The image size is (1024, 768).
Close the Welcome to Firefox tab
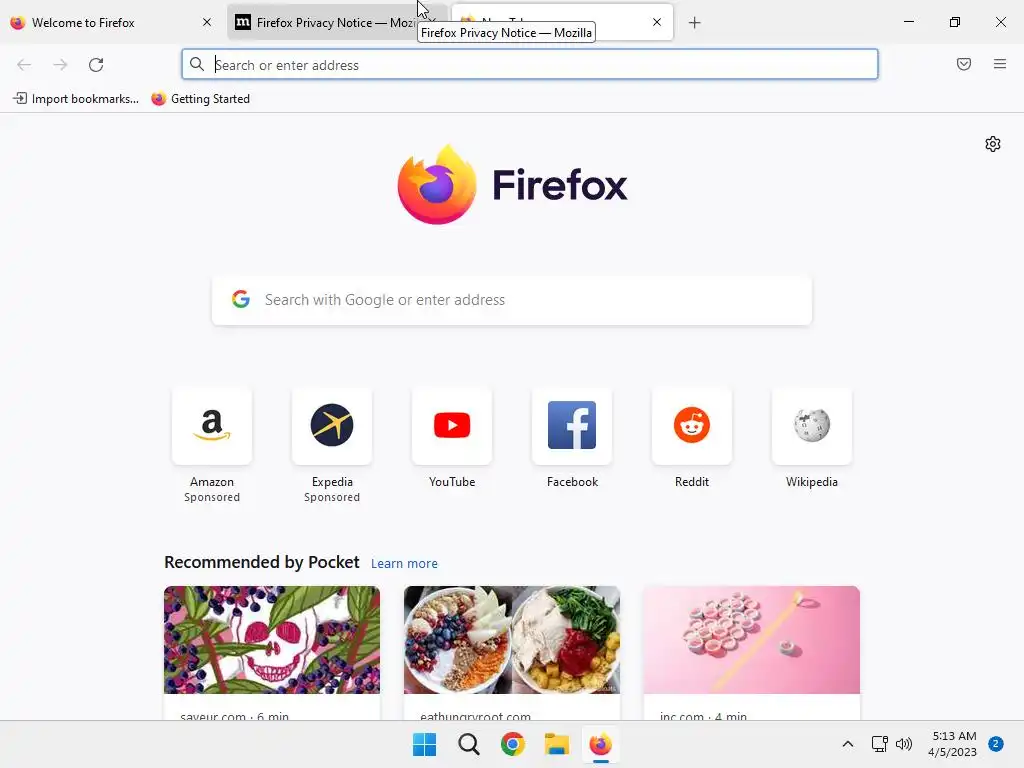pos(206,22)
